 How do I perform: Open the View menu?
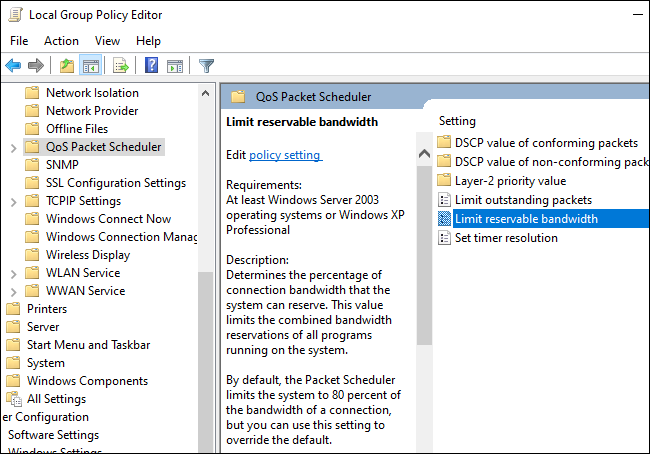(107, 41)
